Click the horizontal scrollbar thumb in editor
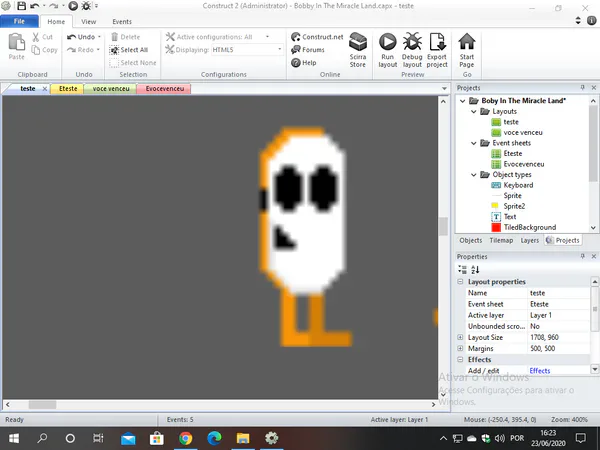 point(42,404)
